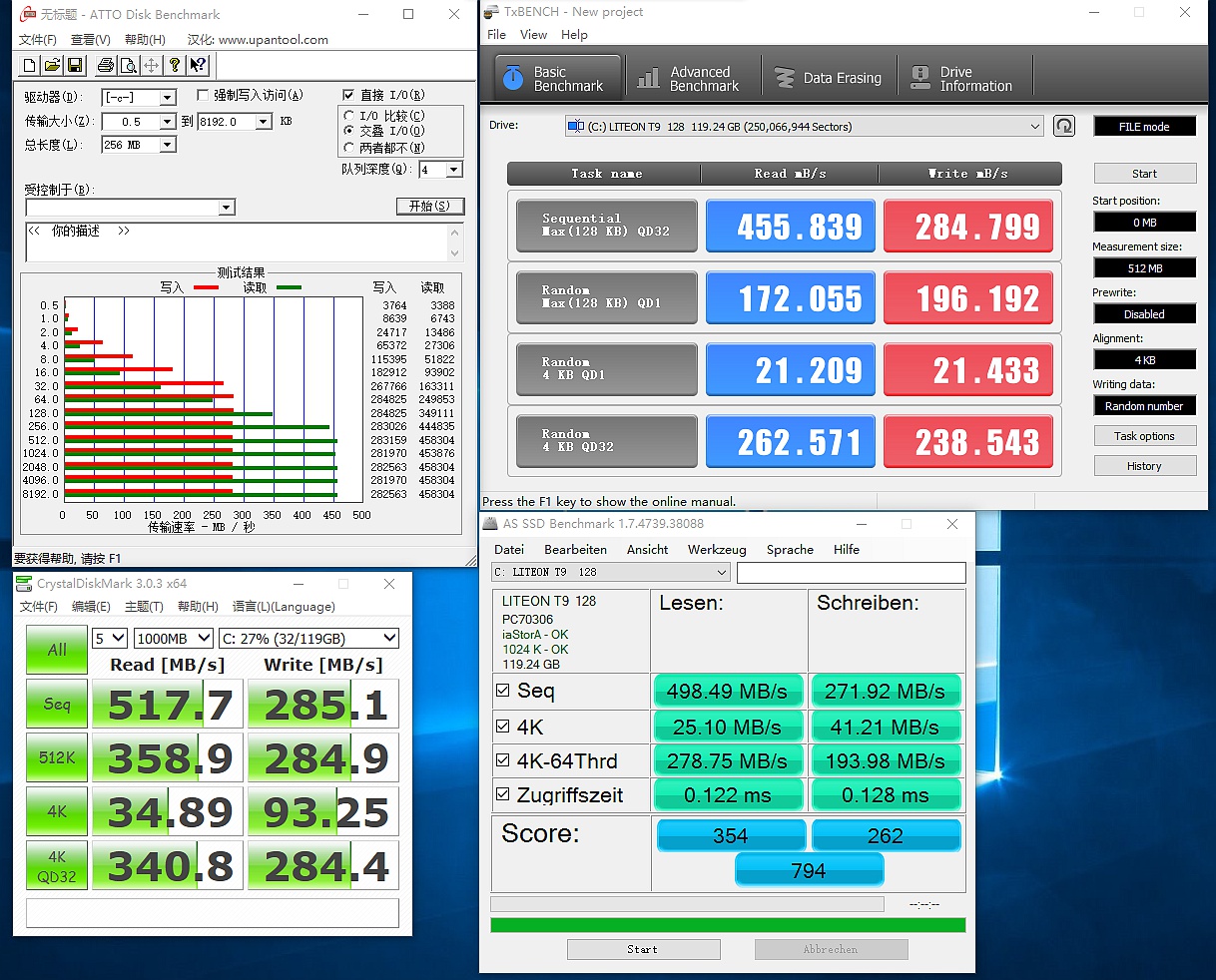The width and height of the screenshot is (1216, 980).
Task: Click the Save floppy disk icon in ATTO
Action: click(75, 66)
